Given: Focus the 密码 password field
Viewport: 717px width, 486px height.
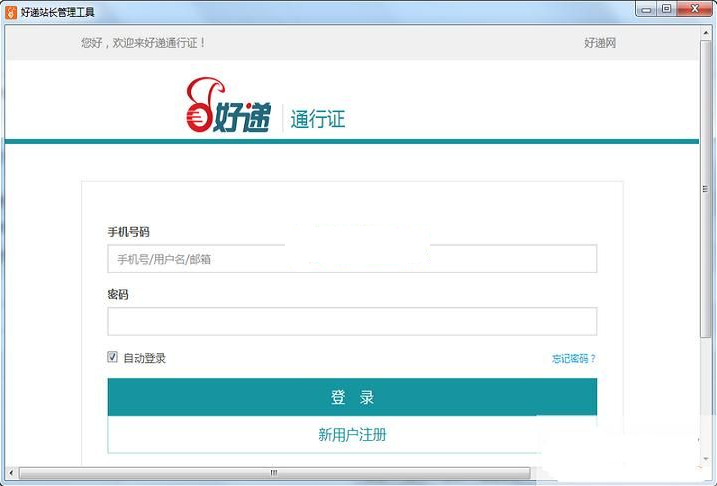Looking at the screenshot, I should (x=352, y=321).
